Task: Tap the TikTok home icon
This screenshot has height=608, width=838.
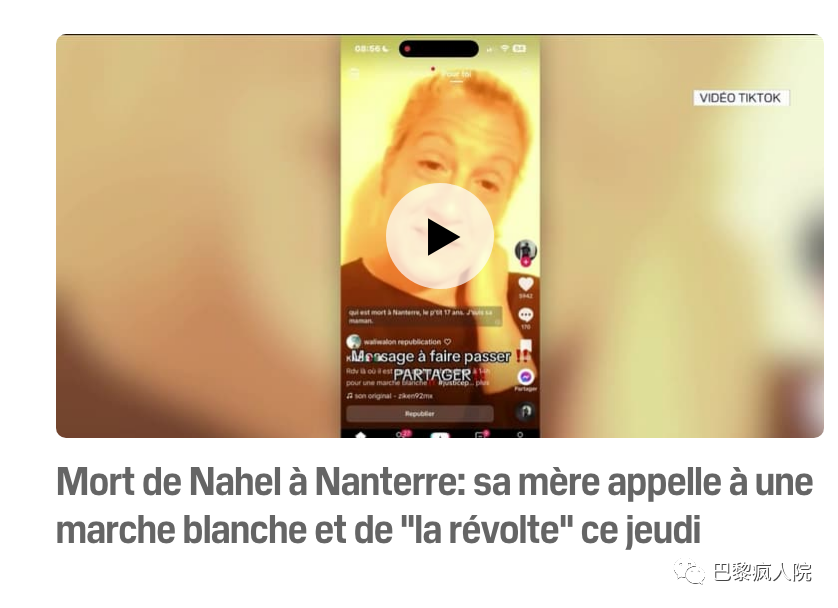Action: point(361,435)
